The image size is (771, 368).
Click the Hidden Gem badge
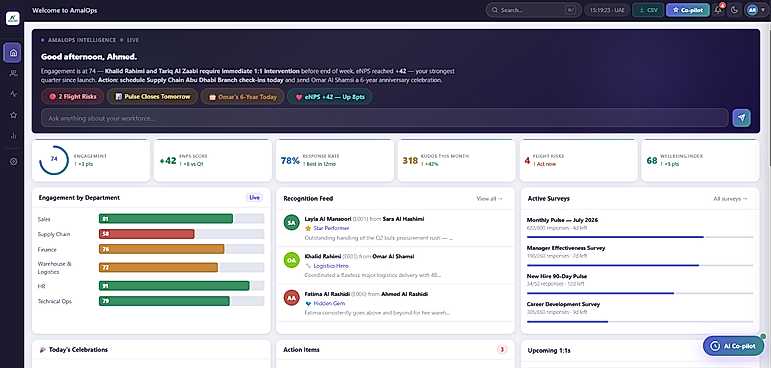[x=325, y=304]
